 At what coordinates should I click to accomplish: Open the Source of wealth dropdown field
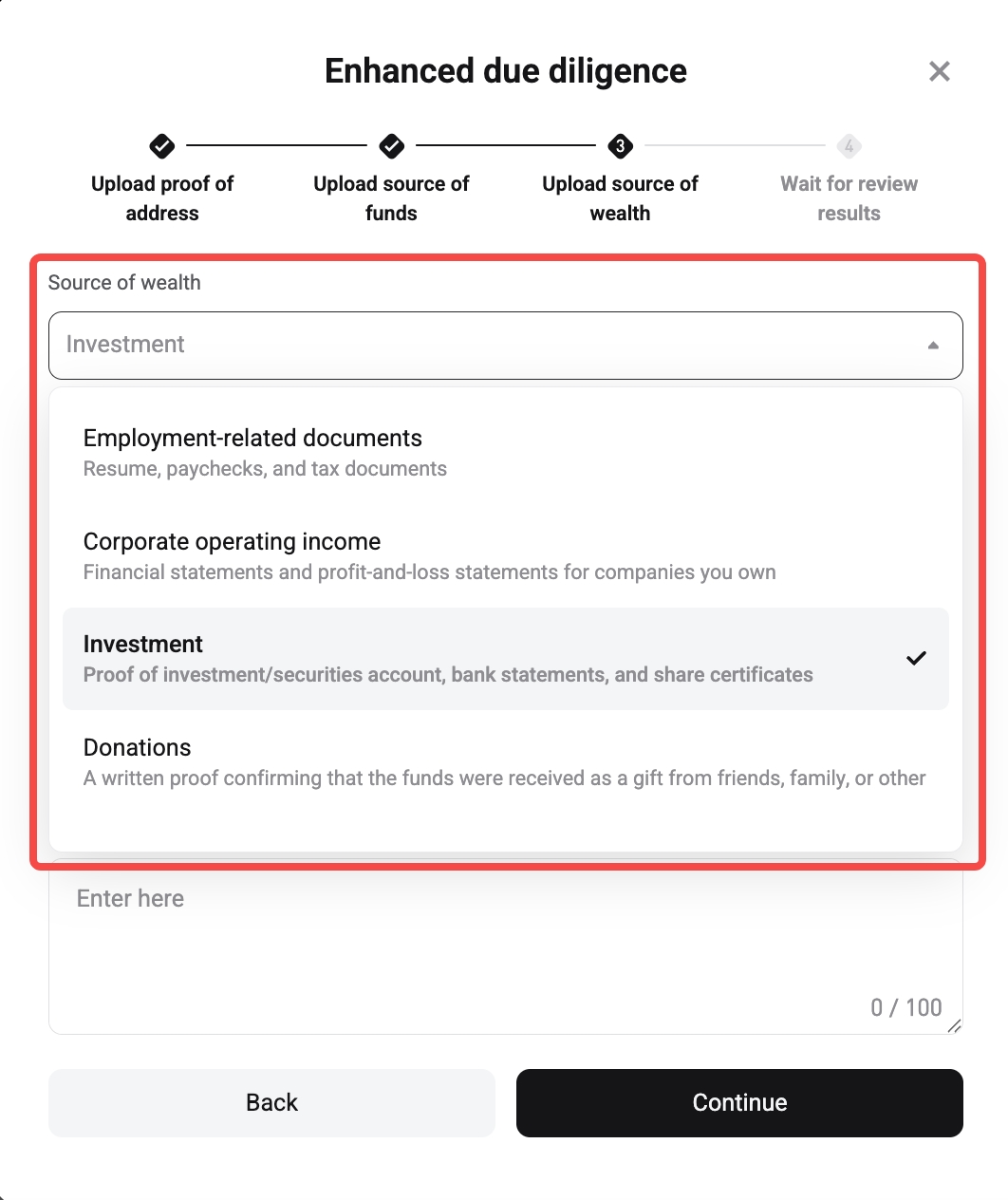[x=505, y=345]
